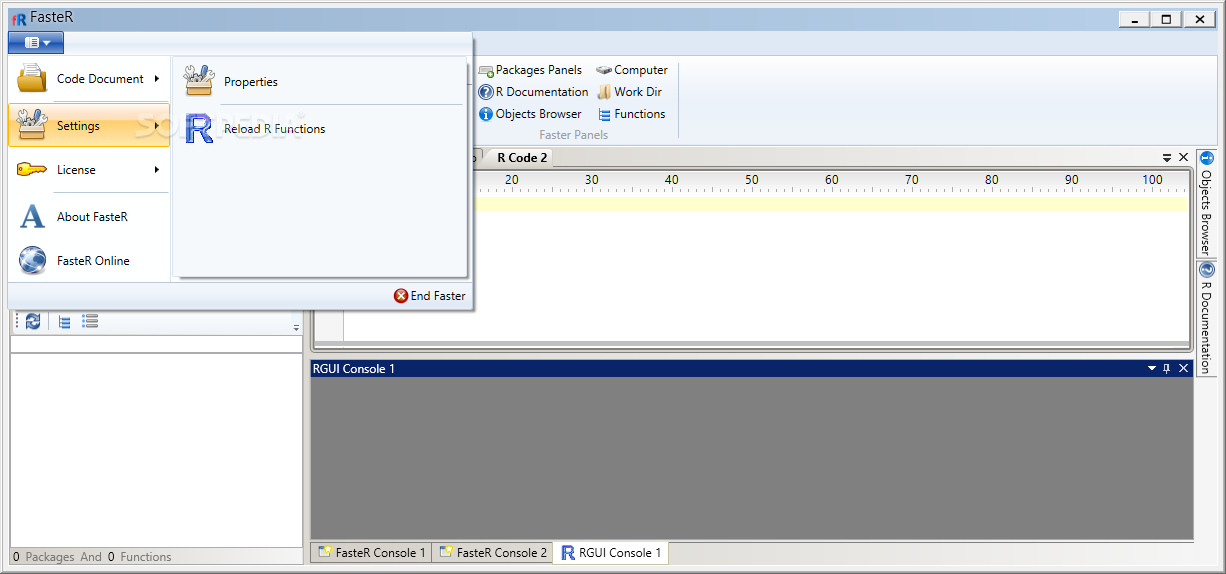Click the Objects Browser info icon in ribbon
Viewport: 1226px width, 574px height.
click(x=486, y=114)
